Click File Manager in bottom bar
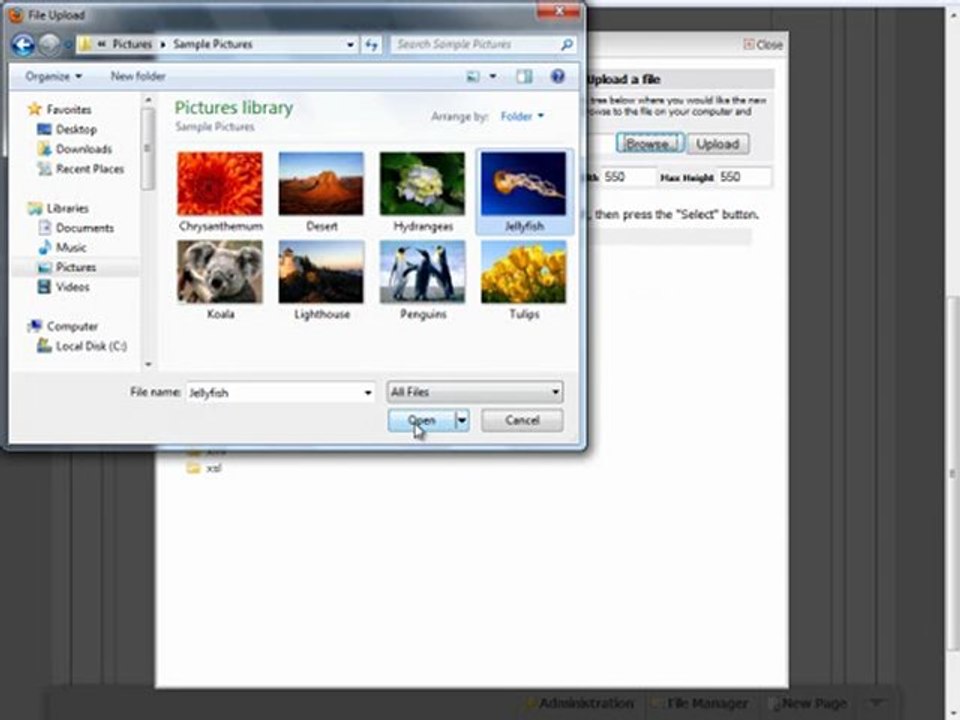This screenshot has width=960, height=720. coord(700,703)
